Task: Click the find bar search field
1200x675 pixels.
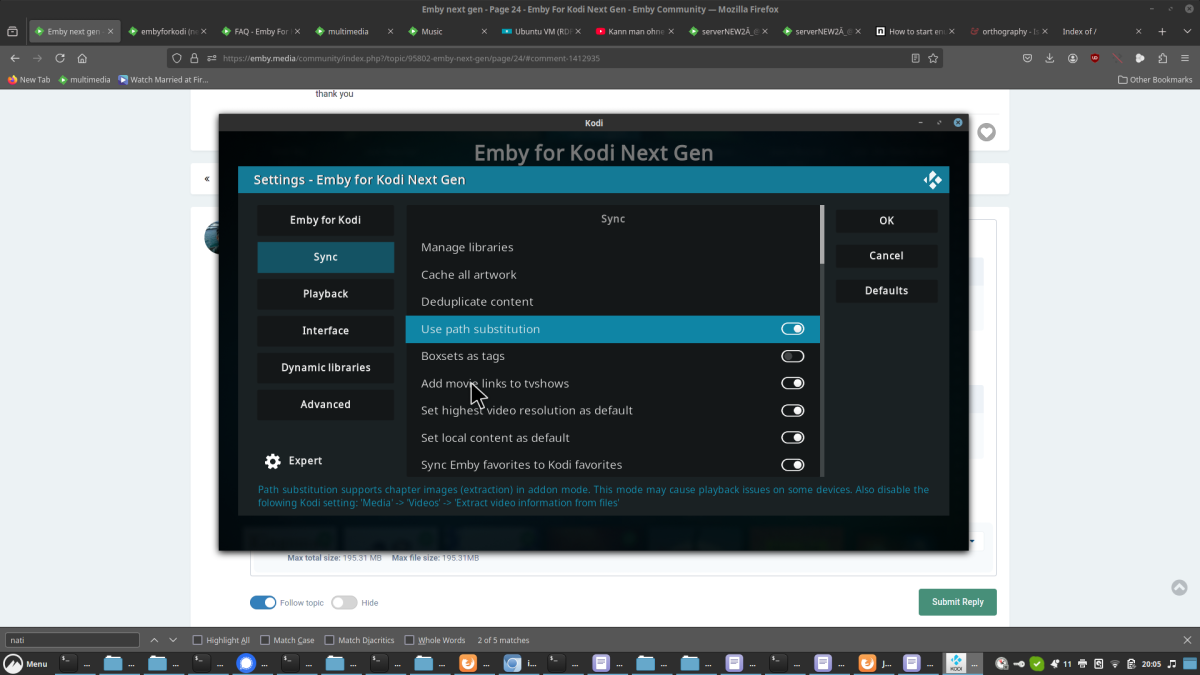Action: (x=73, y=640)
